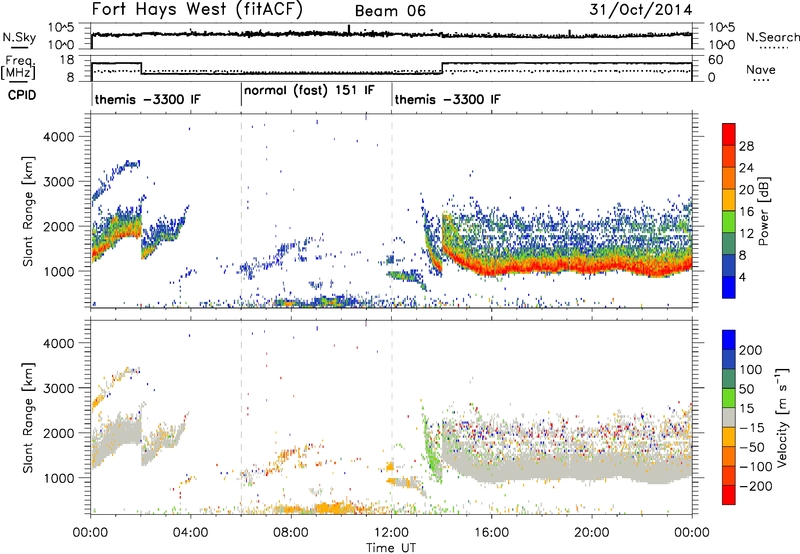Click the 'Fort Hays West (fitACF)' title
800x554 pixels.
tap(197, 10)
